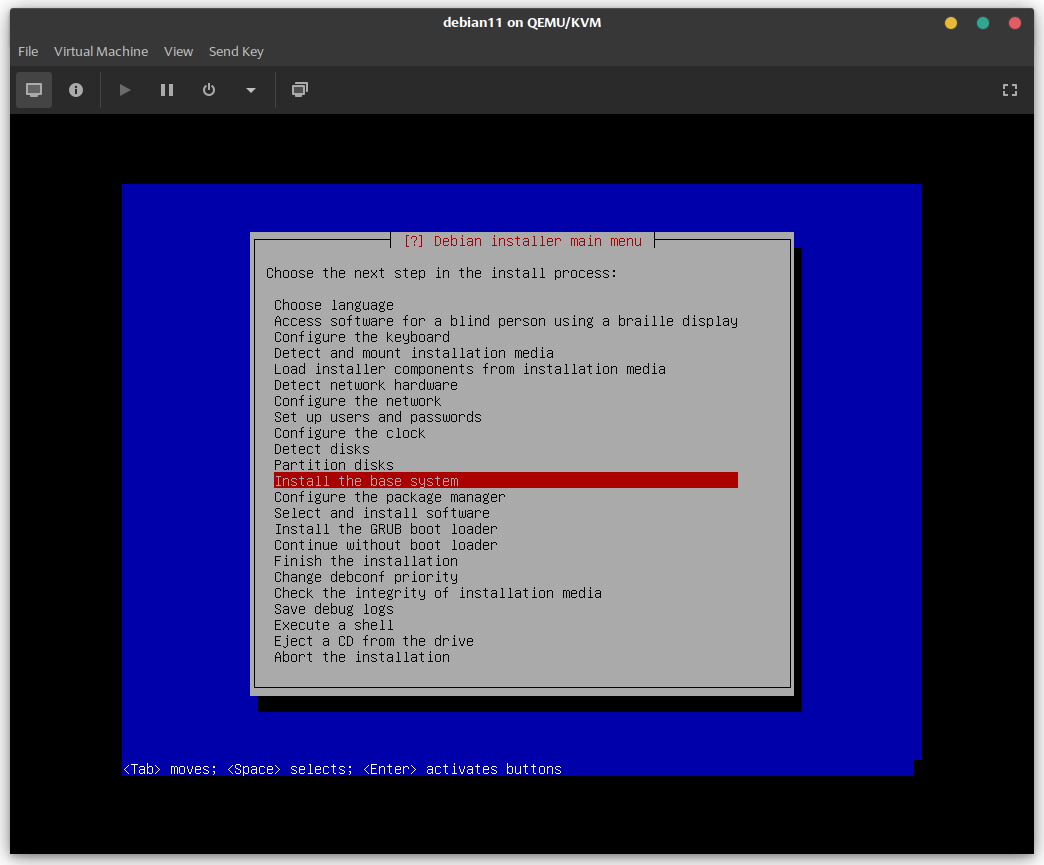
Task: Choose 'Partition disks' in installer menu
Action: point(334,465)
